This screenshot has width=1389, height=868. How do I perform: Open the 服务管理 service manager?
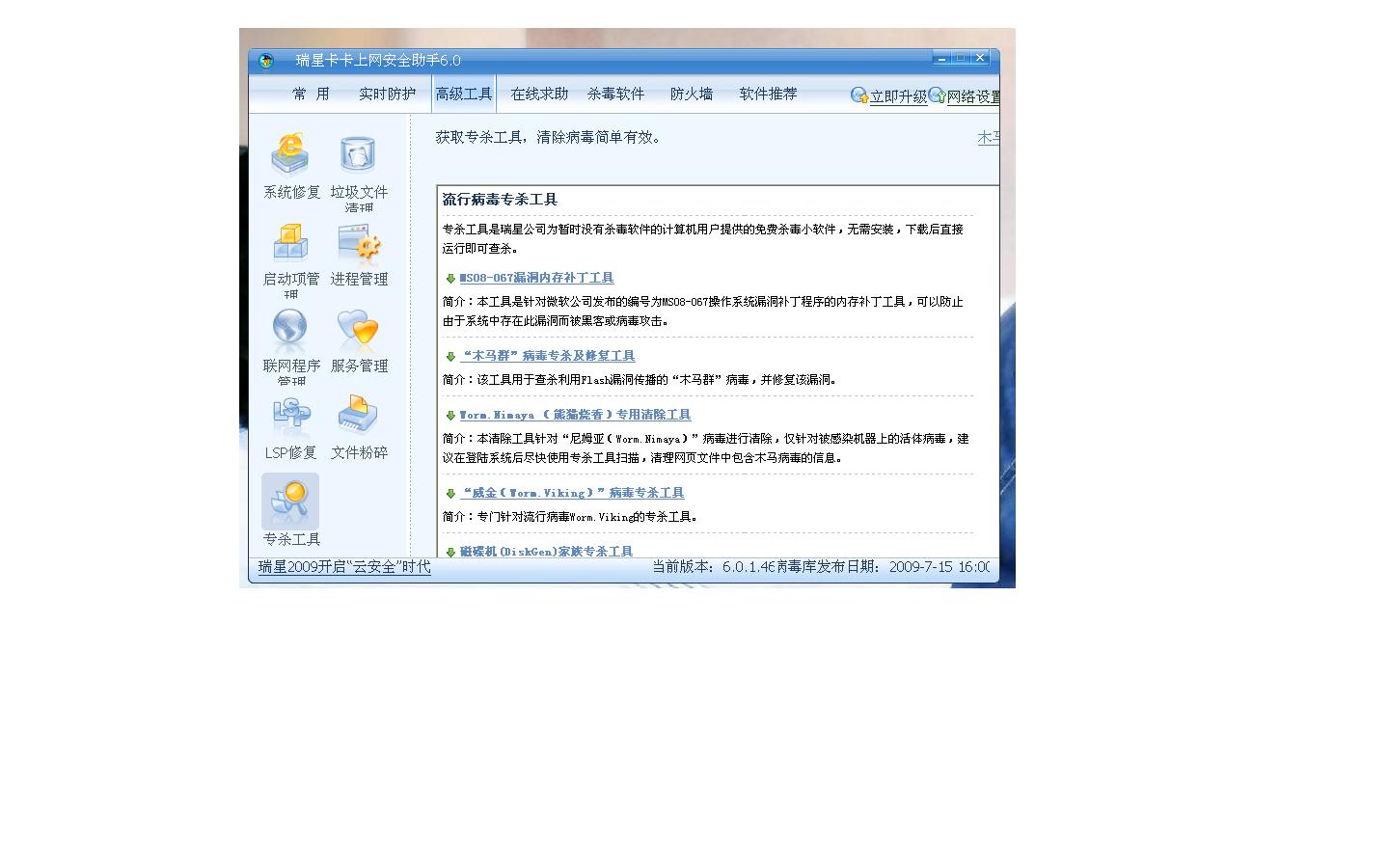(359, 340)
